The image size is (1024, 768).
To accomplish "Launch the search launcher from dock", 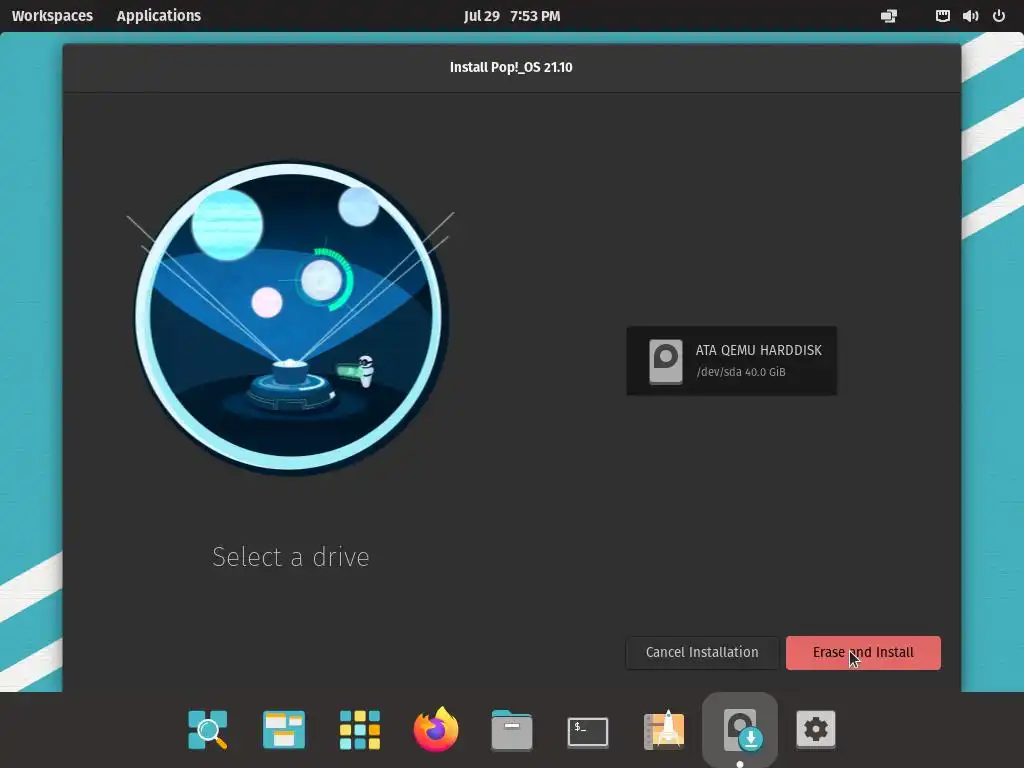I will tap(208, 729).
